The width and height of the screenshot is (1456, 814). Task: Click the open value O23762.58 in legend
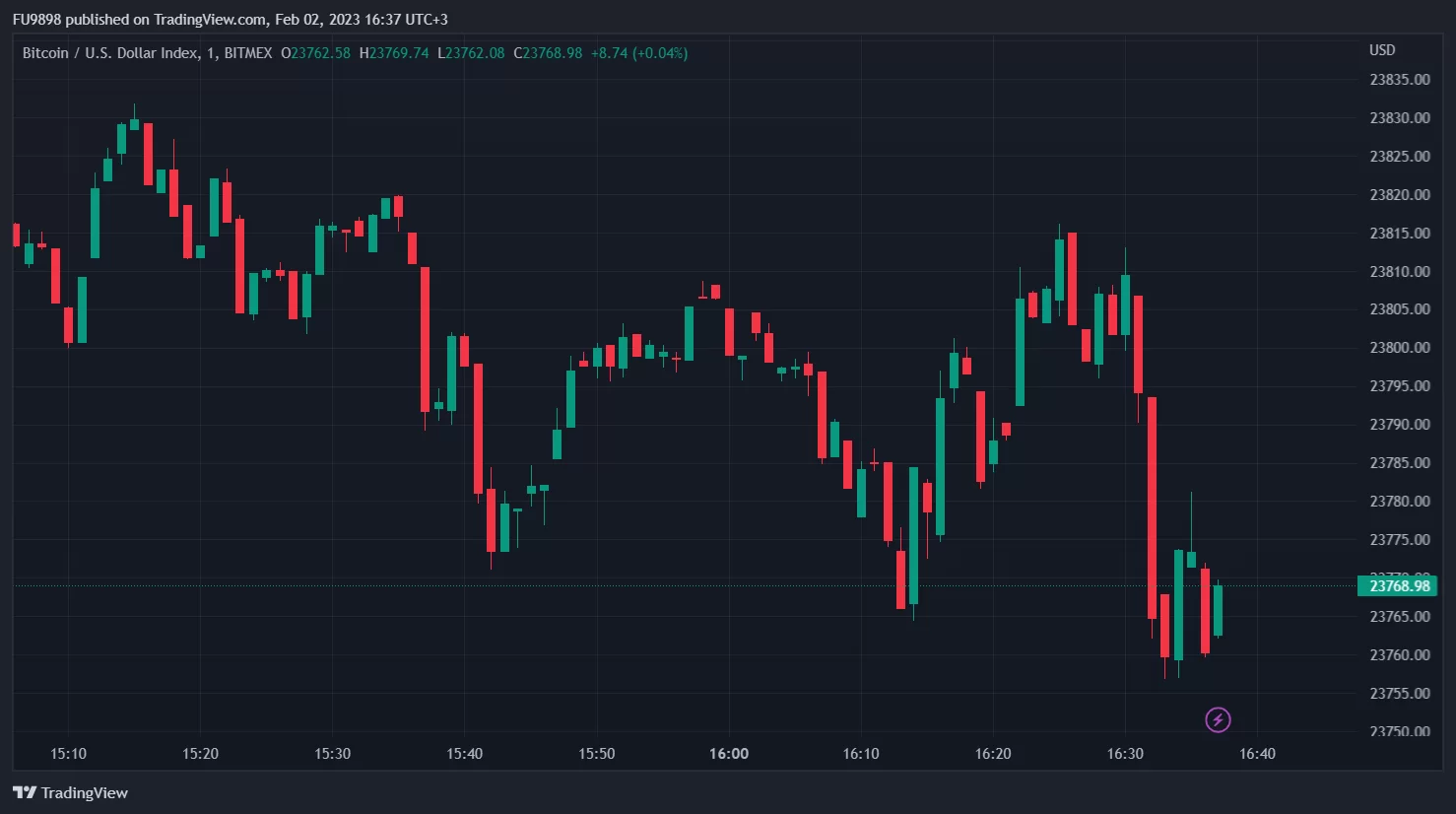(x=315, y=53)
